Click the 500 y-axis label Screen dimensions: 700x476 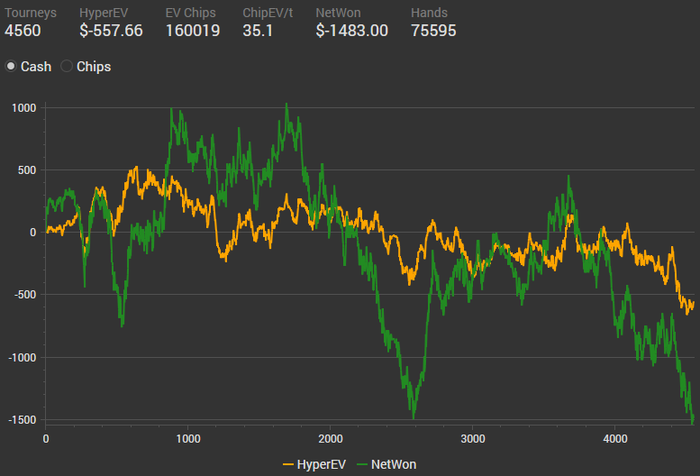pos(27,170)
